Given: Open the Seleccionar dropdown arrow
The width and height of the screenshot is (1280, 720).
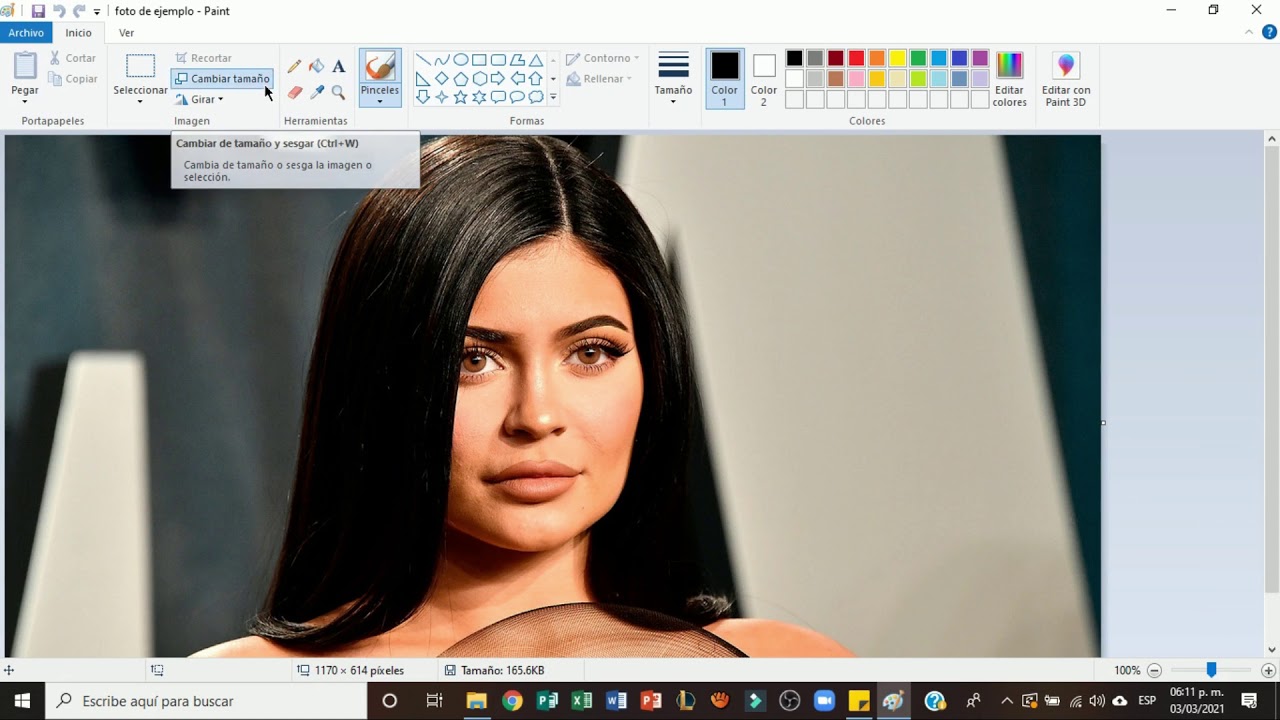Looking at the screenshot, I should pyautogui.click(x=140, y=102).
